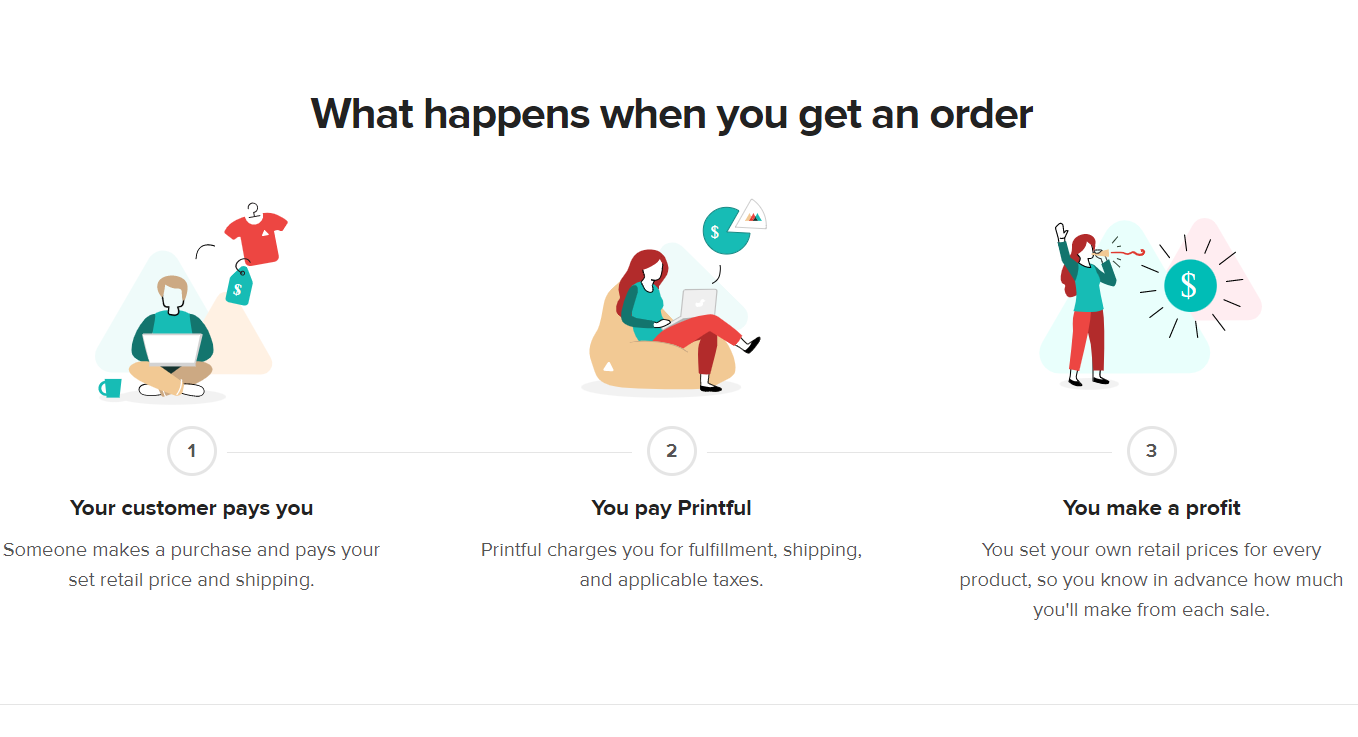This screenshot has width=1358, height=737.
Task: Click the 'What happens when you get an order' title
Action: [x=672, y=114]
